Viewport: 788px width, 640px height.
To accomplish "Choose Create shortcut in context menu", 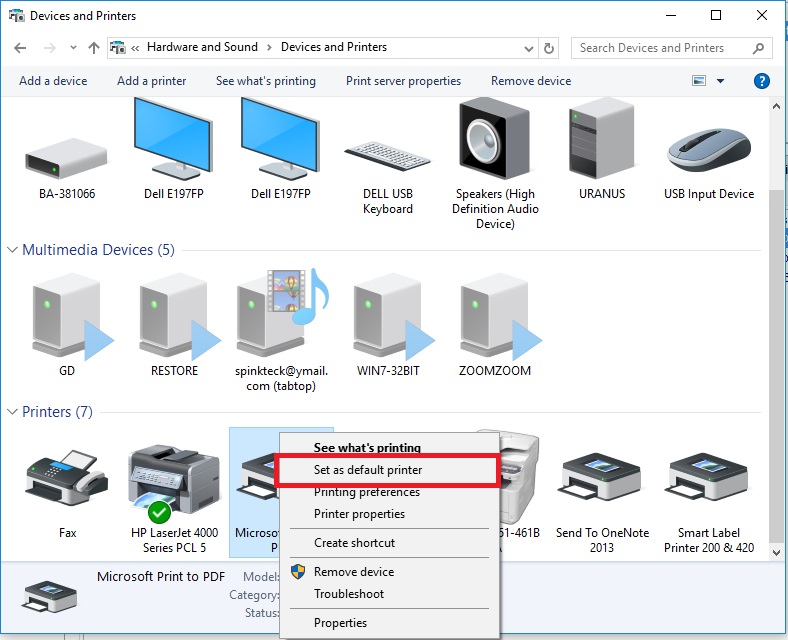I will click(354, 543).
